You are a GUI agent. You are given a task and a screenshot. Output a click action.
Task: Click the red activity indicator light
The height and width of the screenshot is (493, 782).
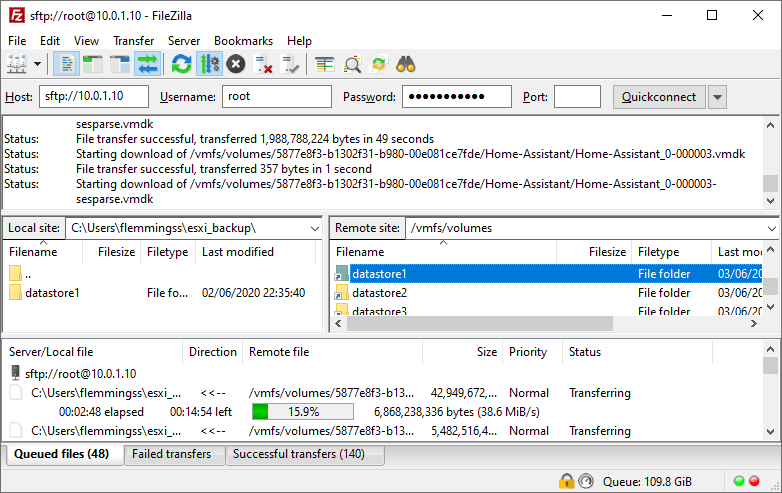(x=754, y=481)
